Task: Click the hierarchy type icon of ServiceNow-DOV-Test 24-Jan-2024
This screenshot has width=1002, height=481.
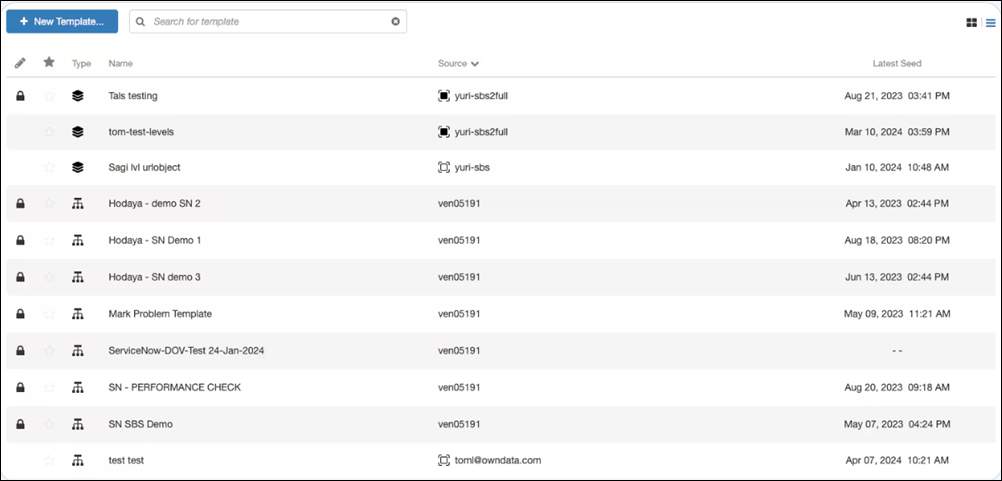Action: 78,350
